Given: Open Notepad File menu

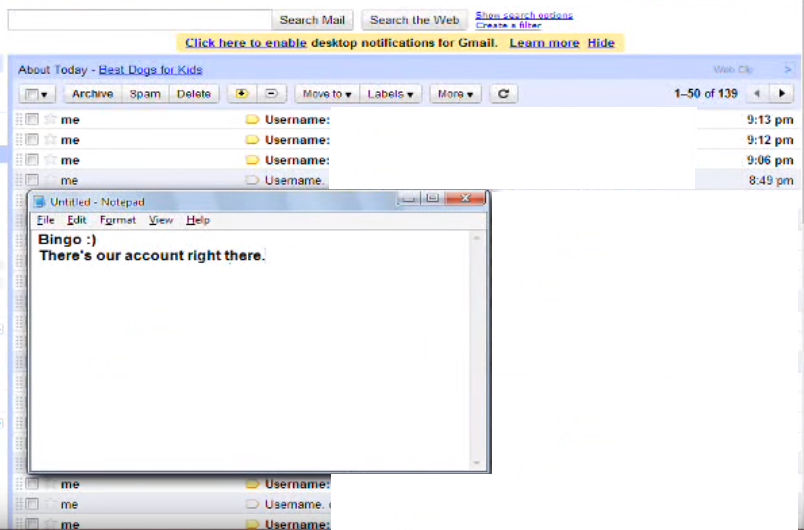Looking at the screenshot, I should tap(46, 220).
